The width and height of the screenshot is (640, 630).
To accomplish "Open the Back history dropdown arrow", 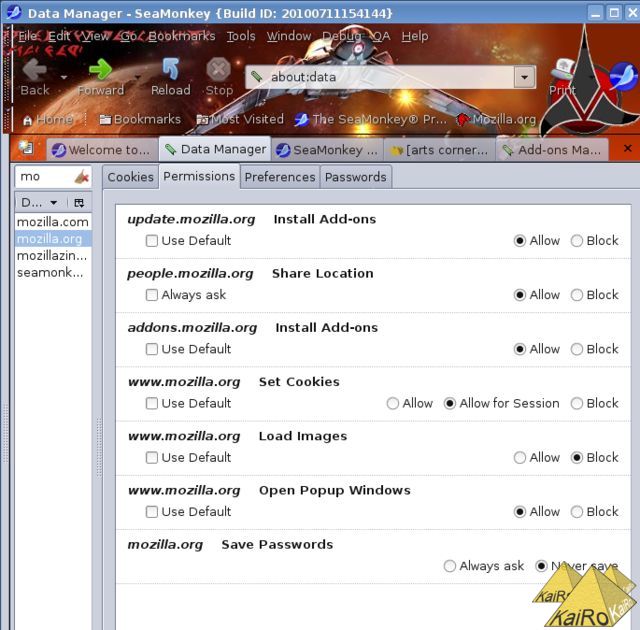I will (x=63, y=77).
